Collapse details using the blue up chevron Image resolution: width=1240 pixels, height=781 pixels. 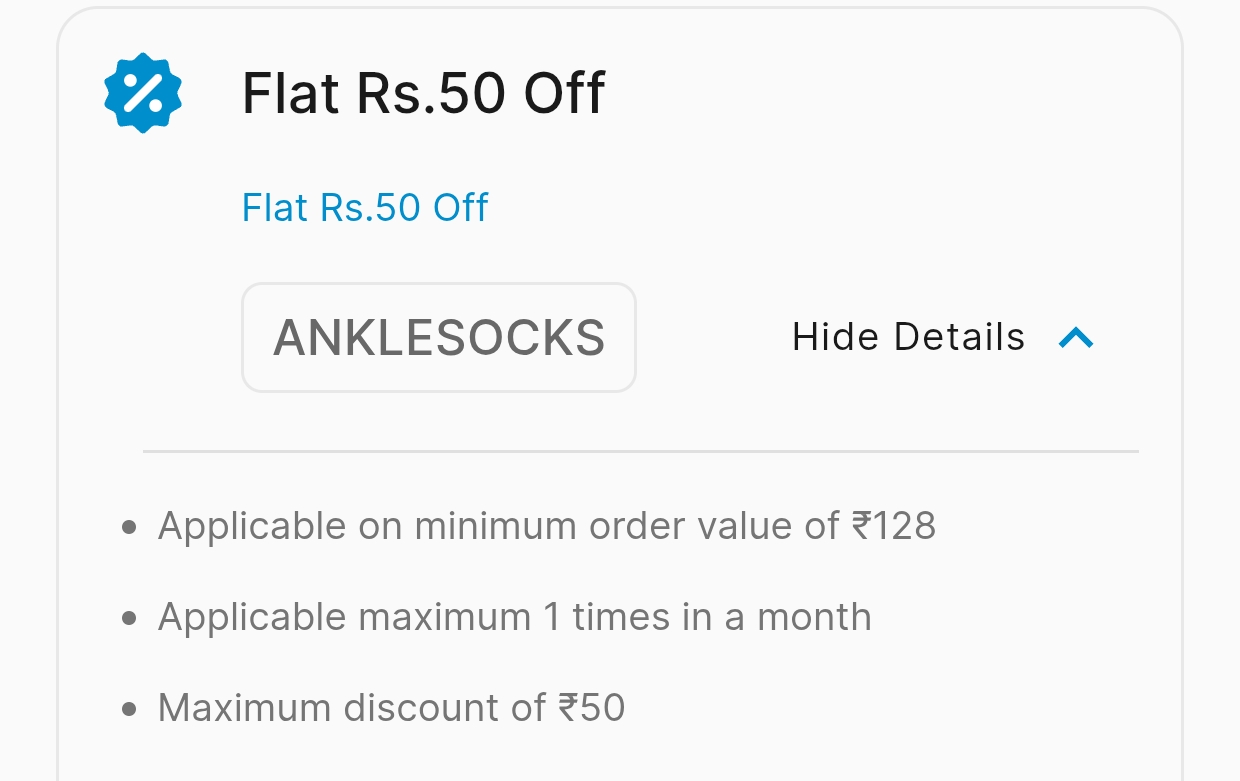pyautogui.click(x=1076, y=338)
